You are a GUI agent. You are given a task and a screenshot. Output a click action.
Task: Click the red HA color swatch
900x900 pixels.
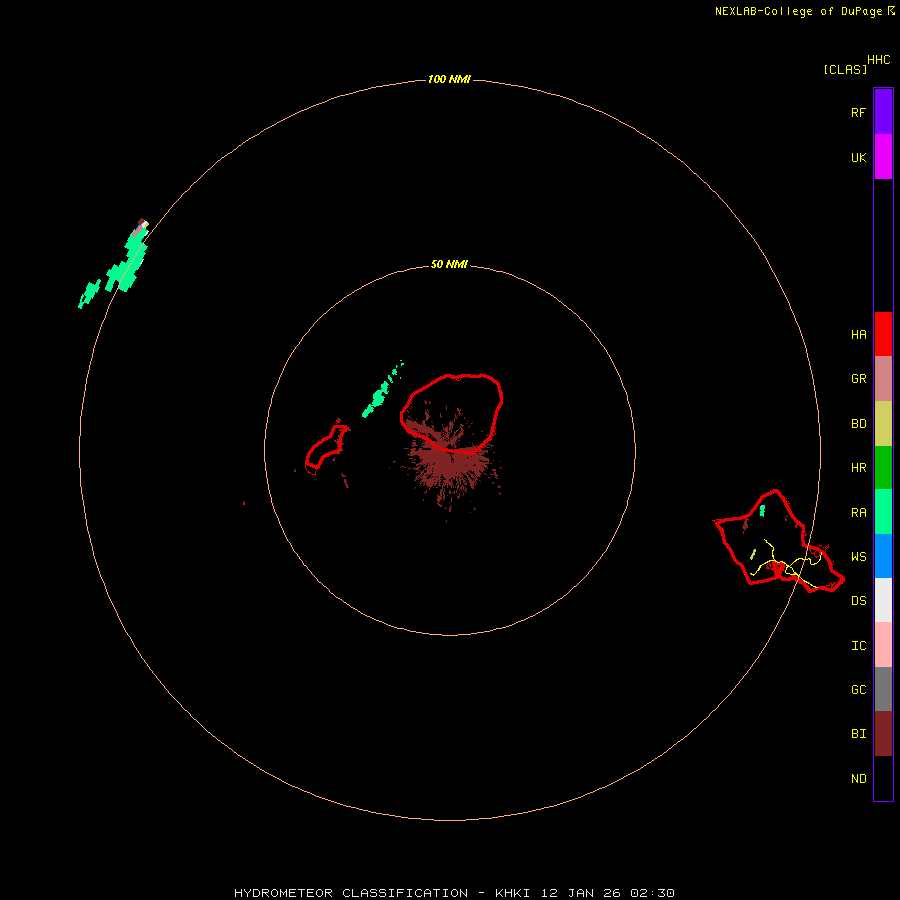(883, 334)
